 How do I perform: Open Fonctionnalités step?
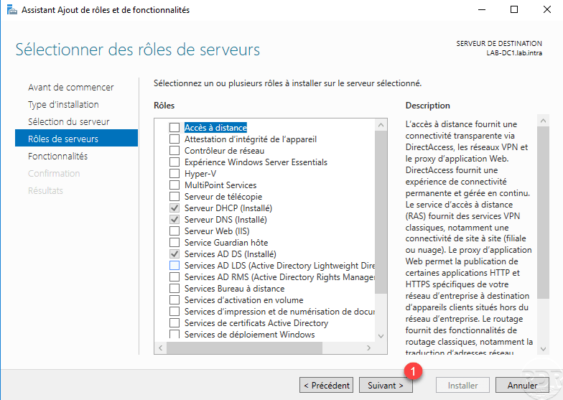[58, 156]
